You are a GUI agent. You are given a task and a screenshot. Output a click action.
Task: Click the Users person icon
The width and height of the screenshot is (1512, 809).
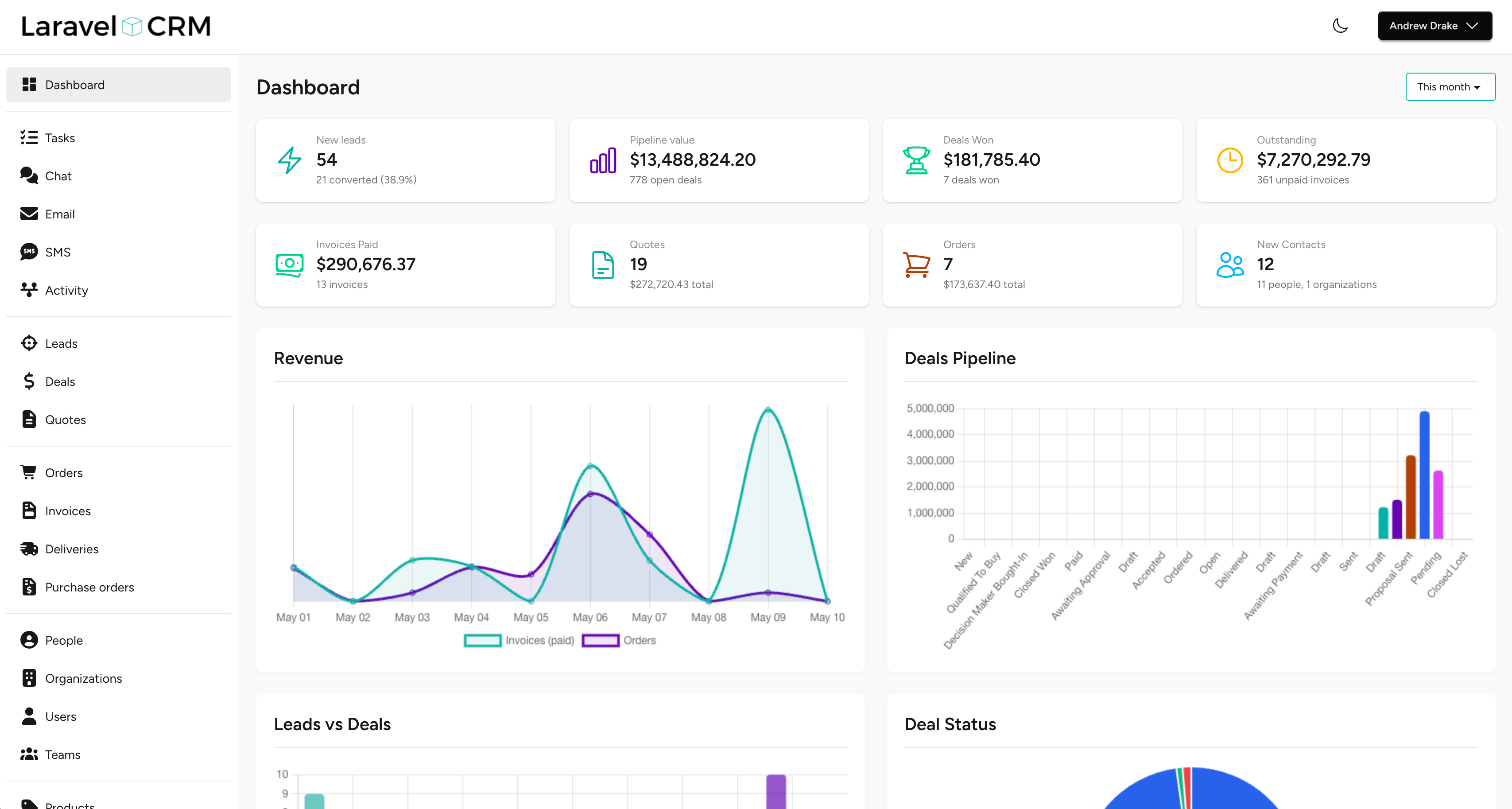pos(29,716)
